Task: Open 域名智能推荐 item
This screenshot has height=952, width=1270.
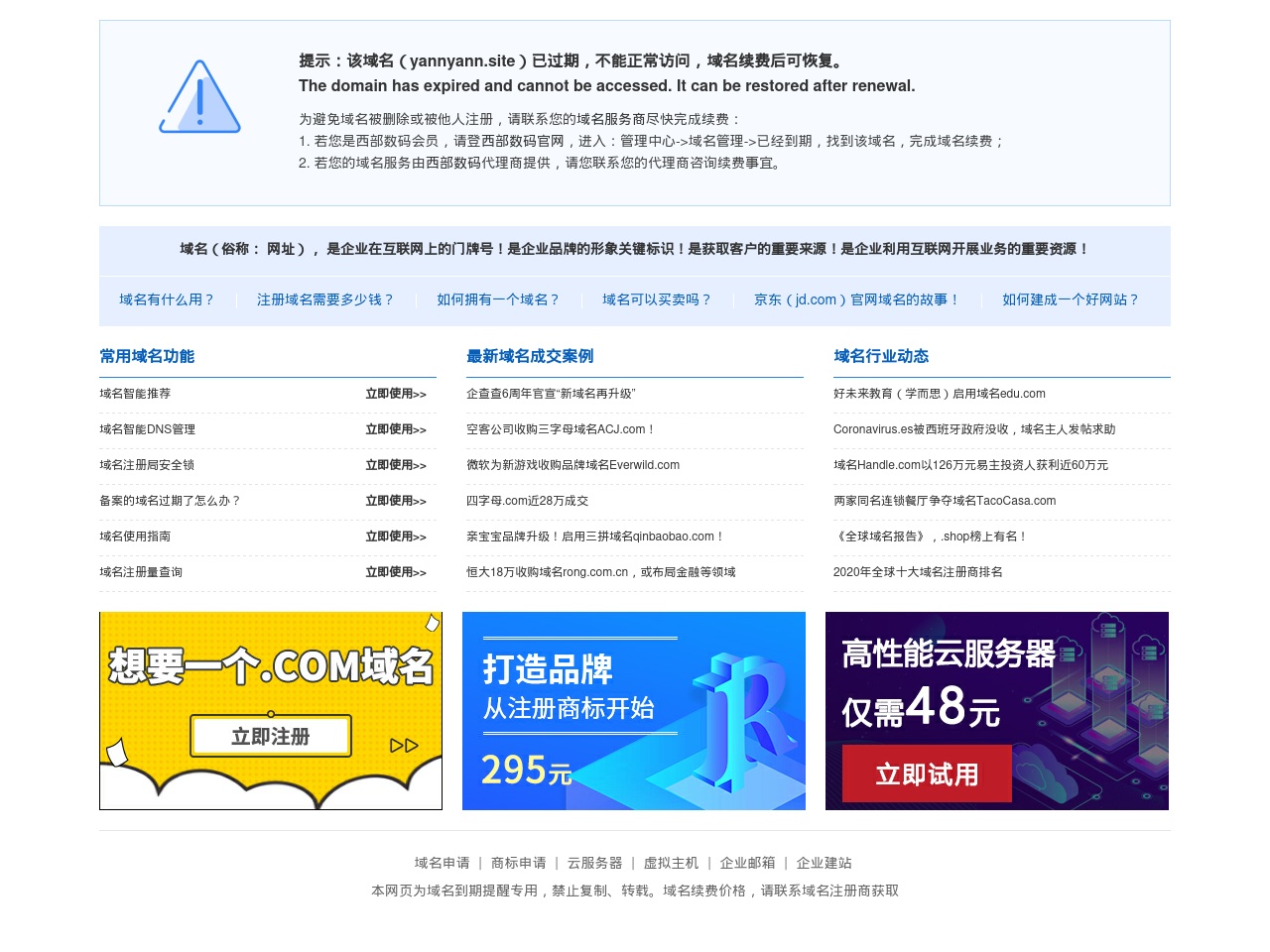Action: [x=135, y=394]
